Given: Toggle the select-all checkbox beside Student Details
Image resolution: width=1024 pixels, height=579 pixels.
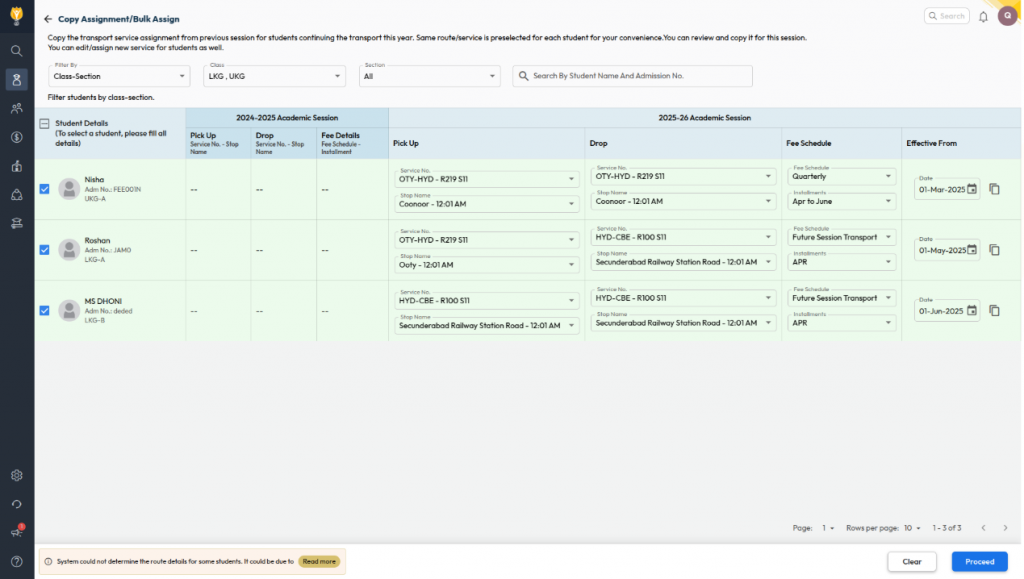Looking at the screenshot, I should 44,124.
